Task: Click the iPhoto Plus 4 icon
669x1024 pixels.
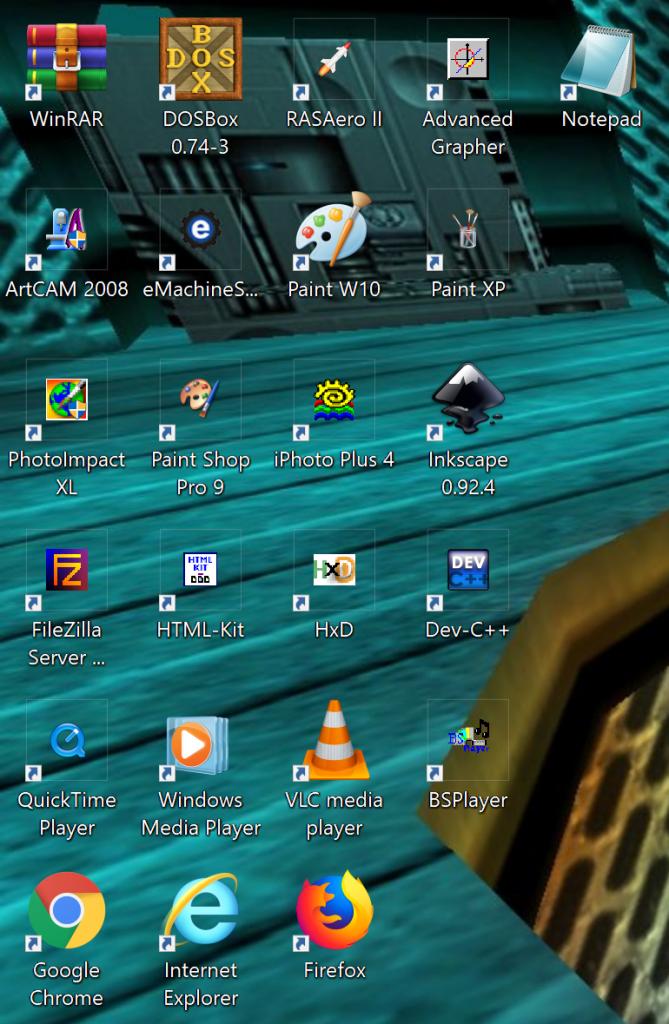Action: tap(334, 400)
